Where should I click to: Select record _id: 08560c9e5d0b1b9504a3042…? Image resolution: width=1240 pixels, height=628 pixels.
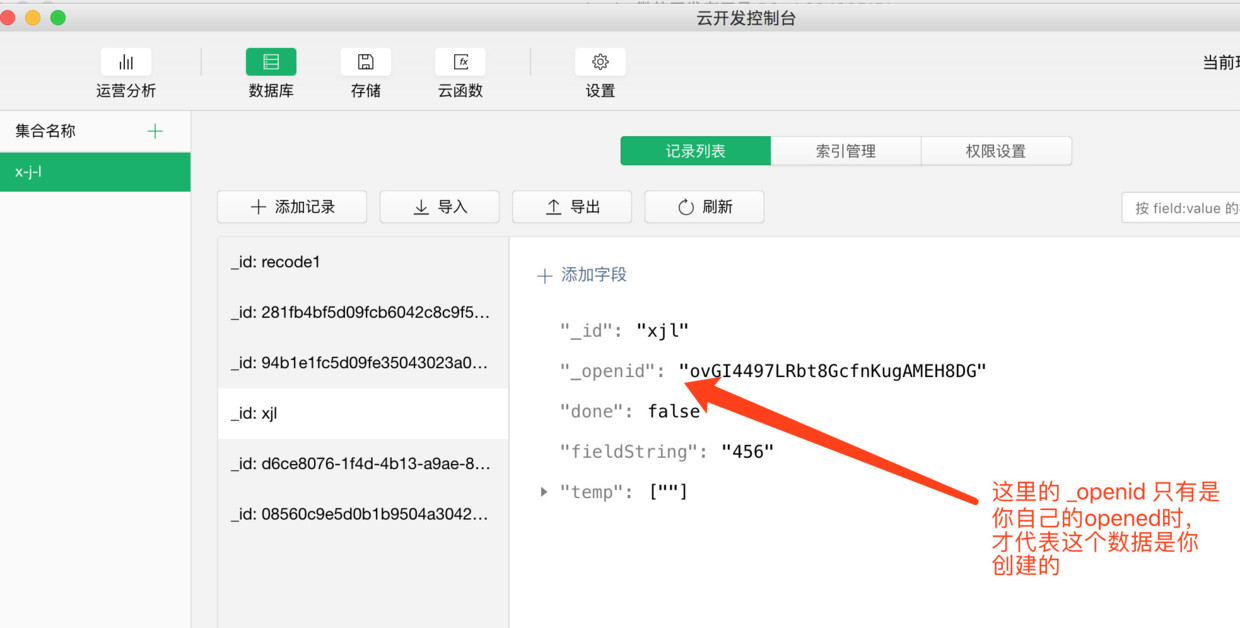click(363, 514)
